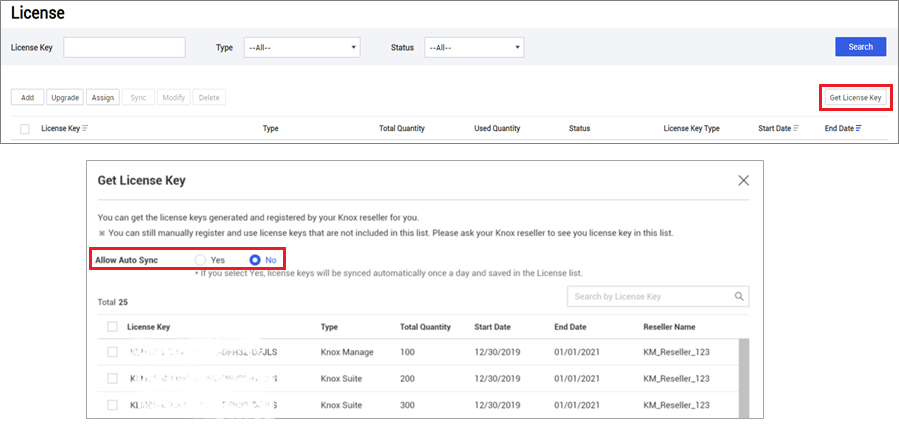The width and height of the screenshot is (899, 429).
Task: Check the Knox Suite row with quantity 200
Action: 112,379
